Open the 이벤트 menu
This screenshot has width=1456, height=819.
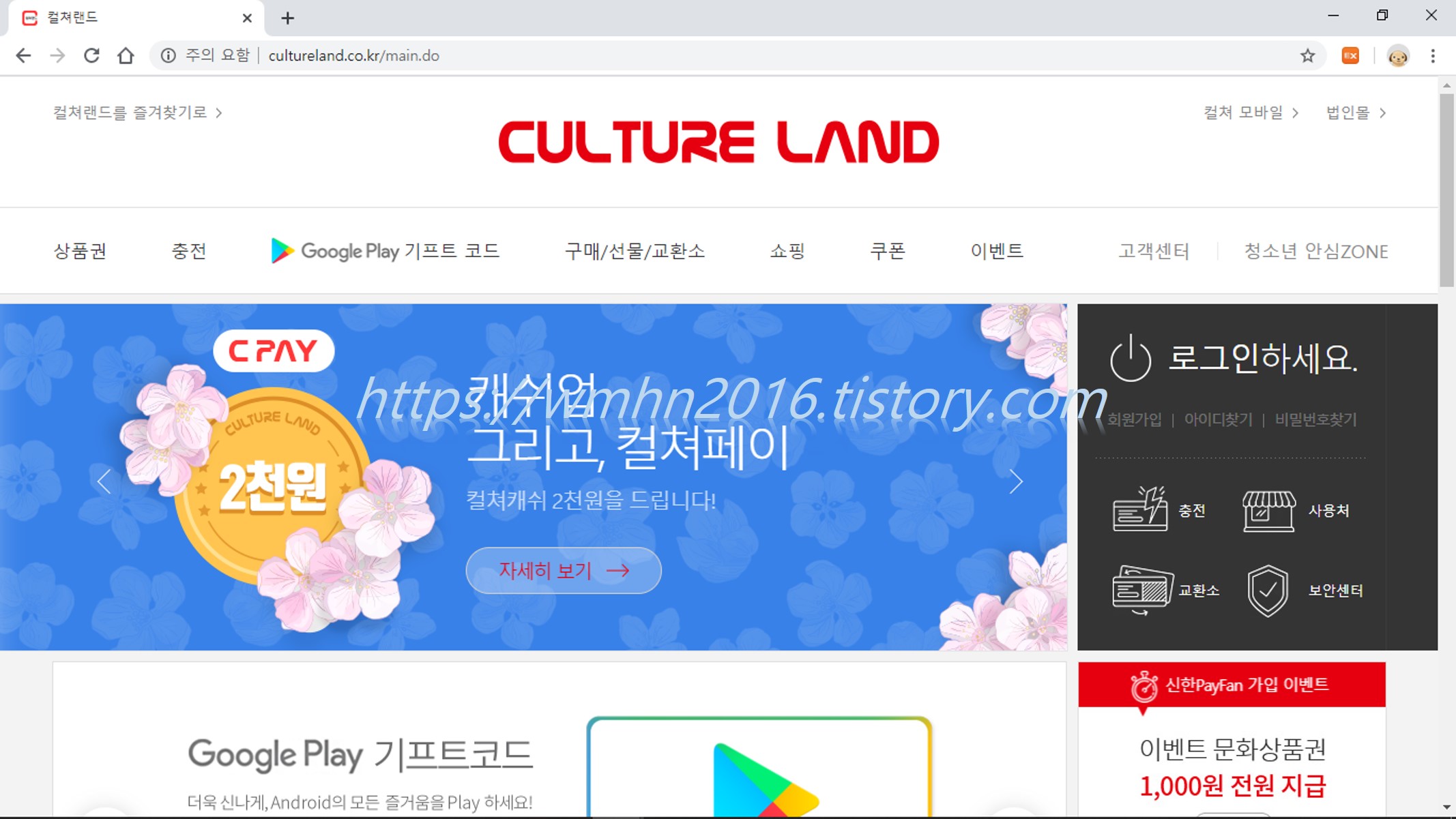997,251
